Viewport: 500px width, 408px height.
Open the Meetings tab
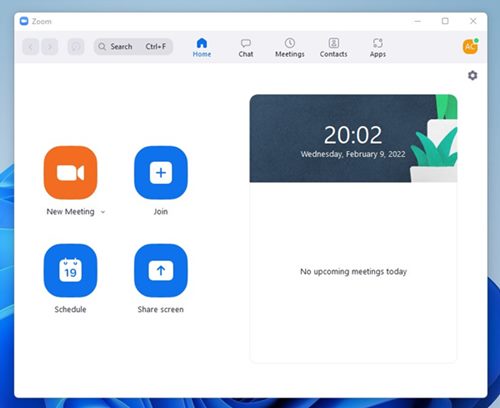coord(290,48)
